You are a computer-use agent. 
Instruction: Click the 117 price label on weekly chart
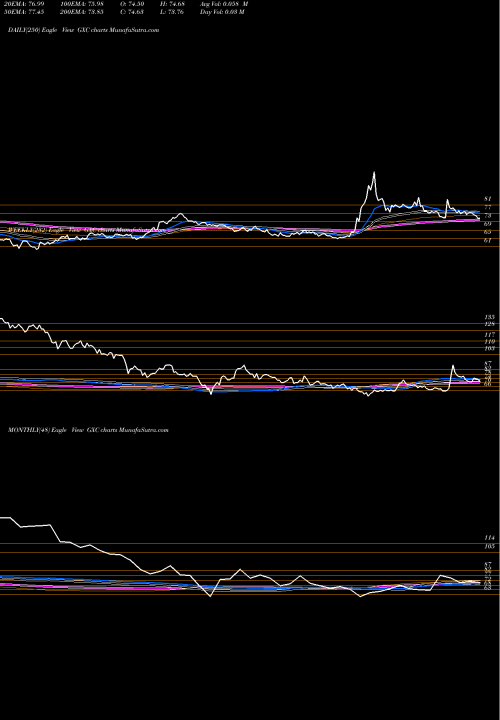tap(489, 335)
